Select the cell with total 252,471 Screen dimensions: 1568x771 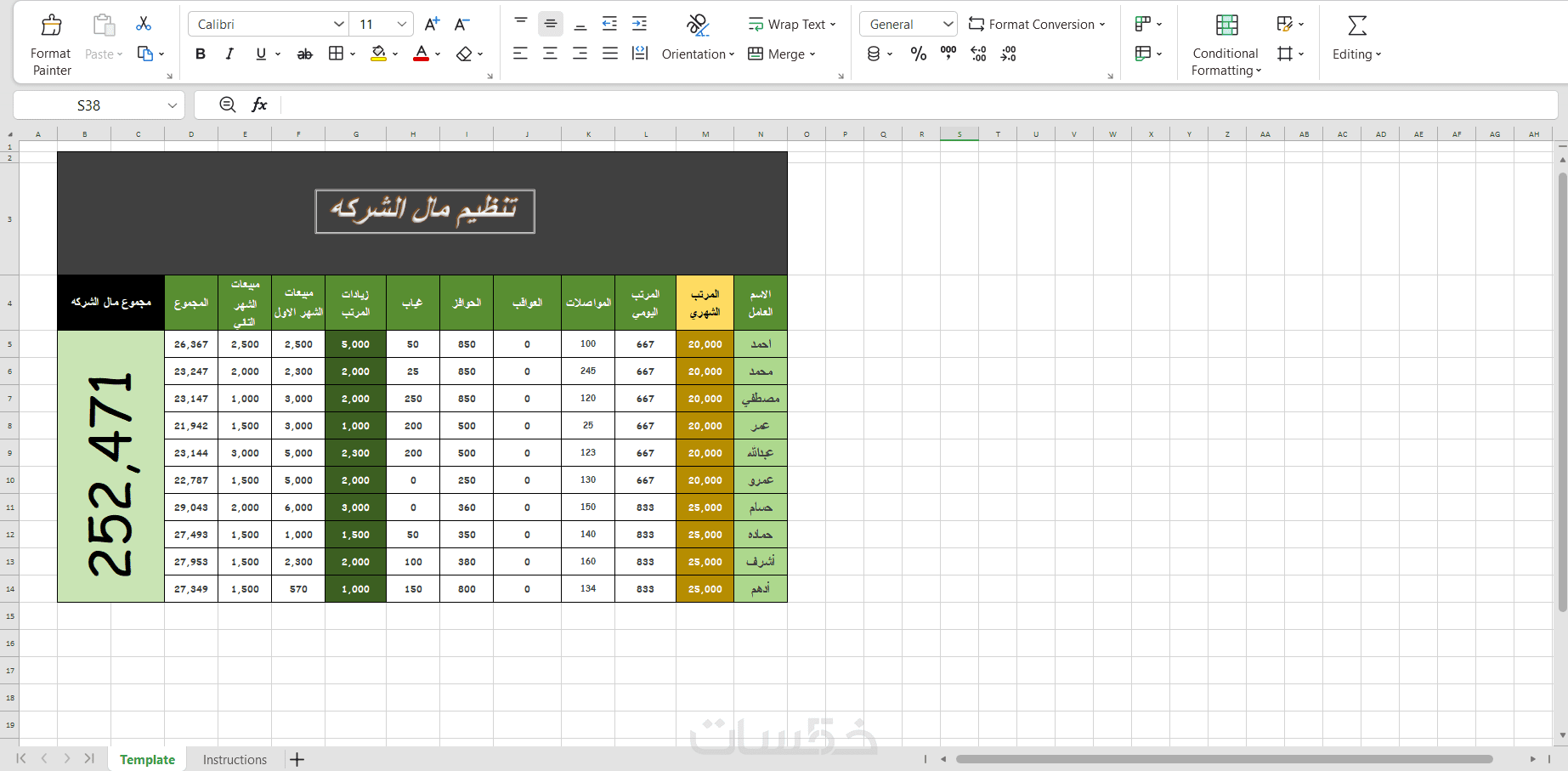point(110,467)
